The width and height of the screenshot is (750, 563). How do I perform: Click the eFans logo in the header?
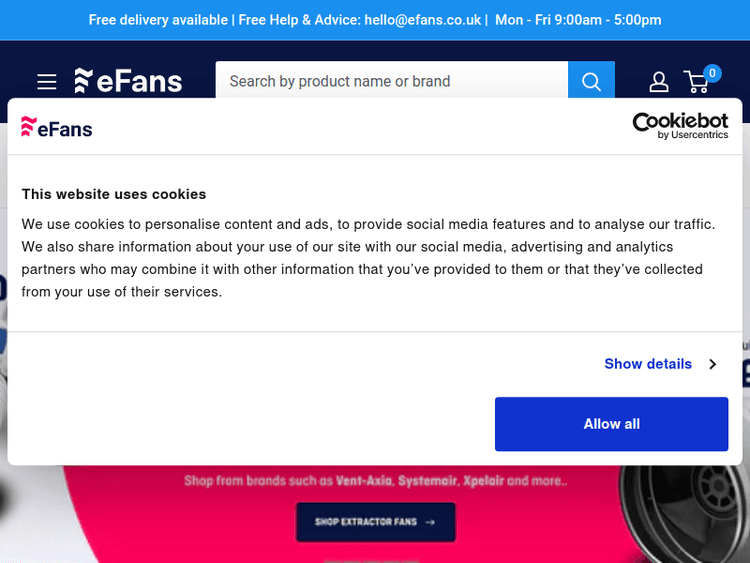pos(128,81)
